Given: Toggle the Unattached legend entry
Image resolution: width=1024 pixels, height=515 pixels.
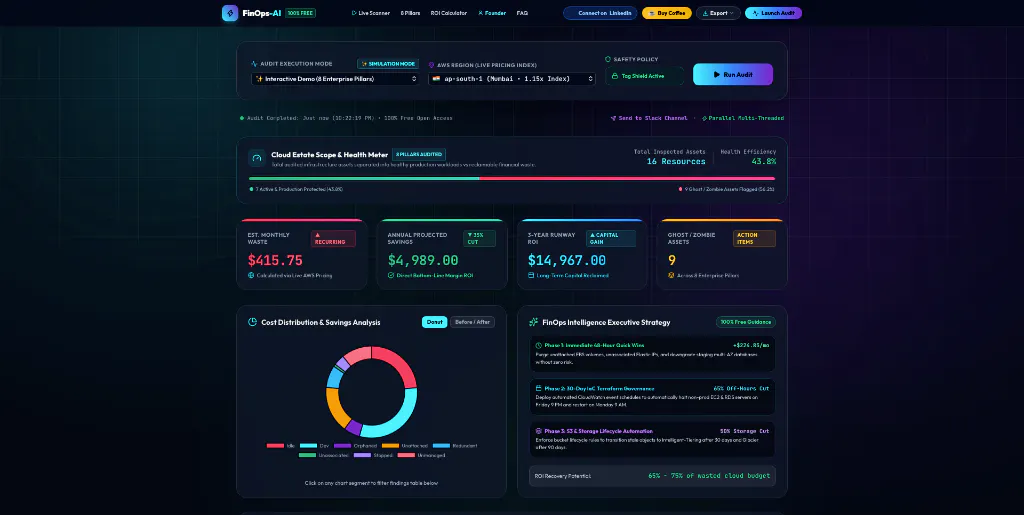Looking at the screenshot, I should (x=405, y=446).
